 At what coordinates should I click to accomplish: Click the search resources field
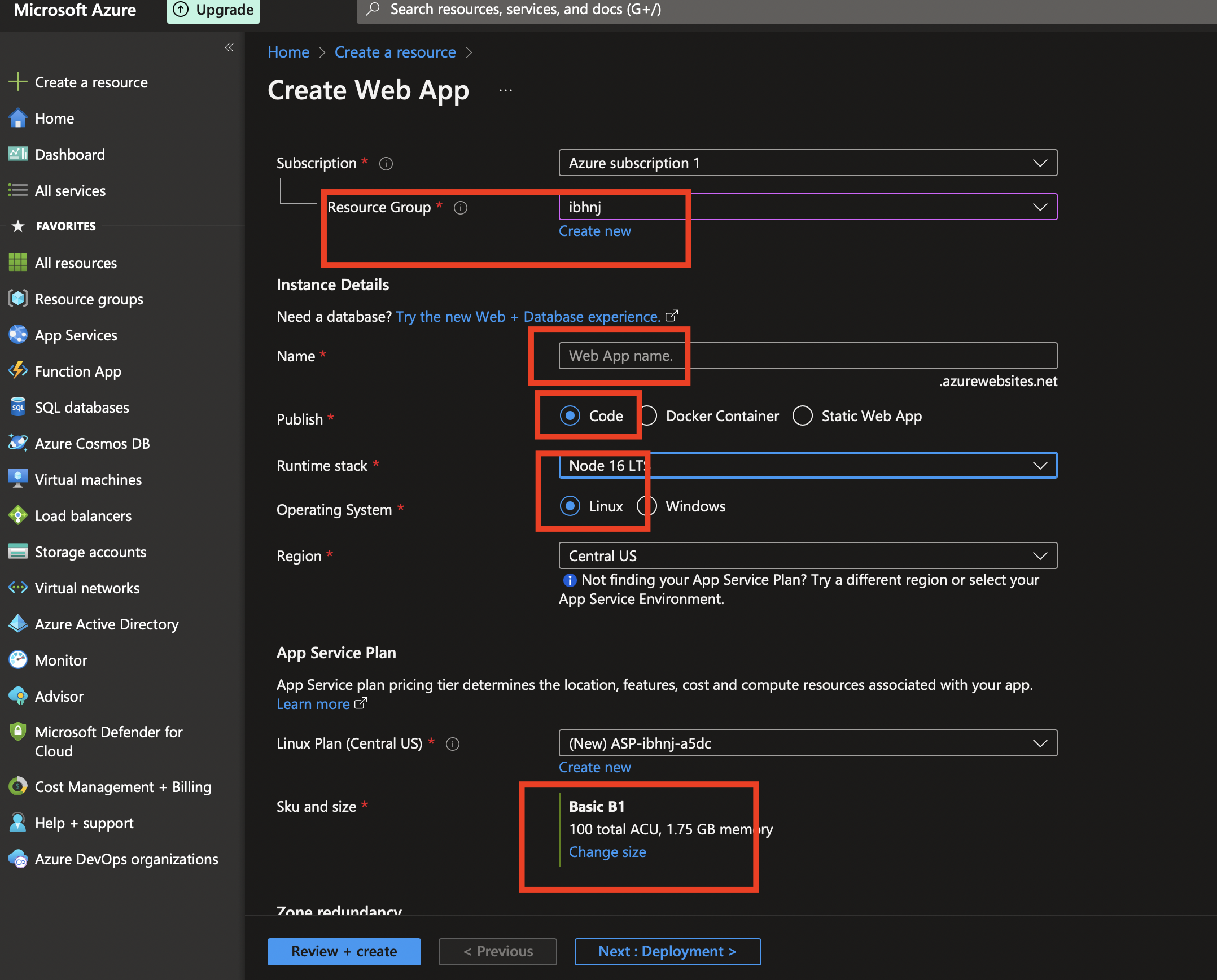[x=786, y=10]
